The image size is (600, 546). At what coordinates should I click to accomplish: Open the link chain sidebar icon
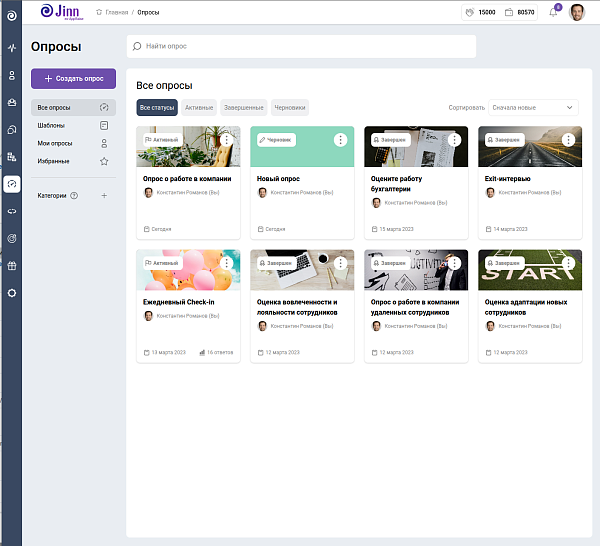[12, 211]
